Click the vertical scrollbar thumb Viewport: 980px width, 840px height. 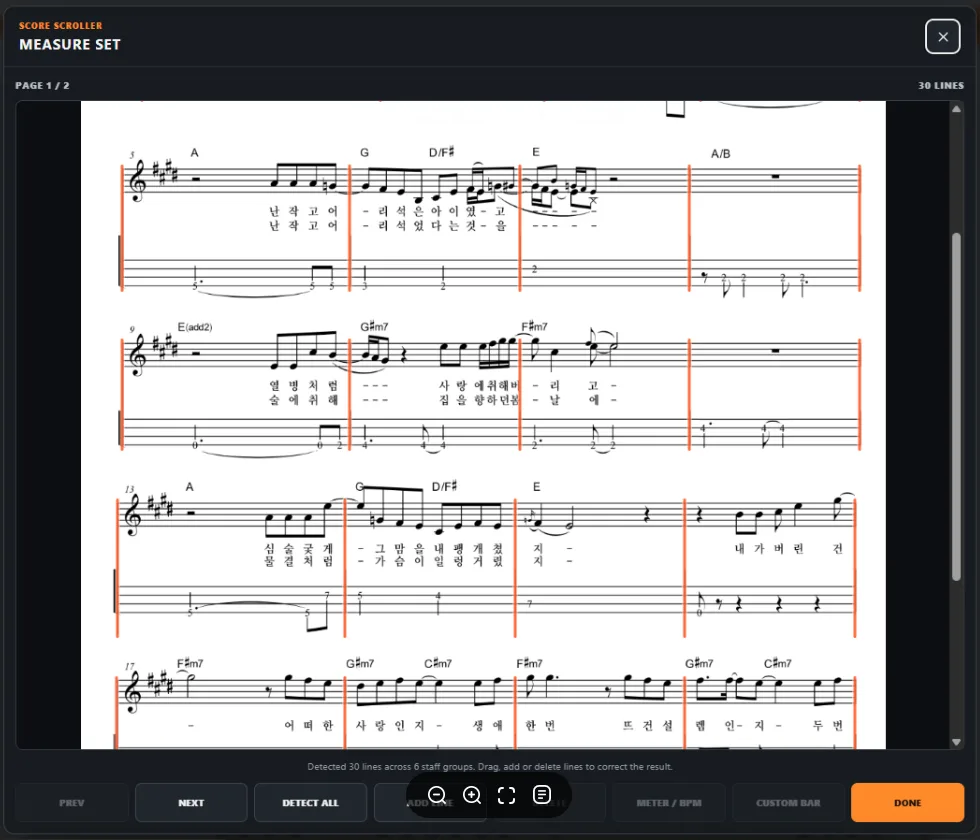[x=956, y=407]
